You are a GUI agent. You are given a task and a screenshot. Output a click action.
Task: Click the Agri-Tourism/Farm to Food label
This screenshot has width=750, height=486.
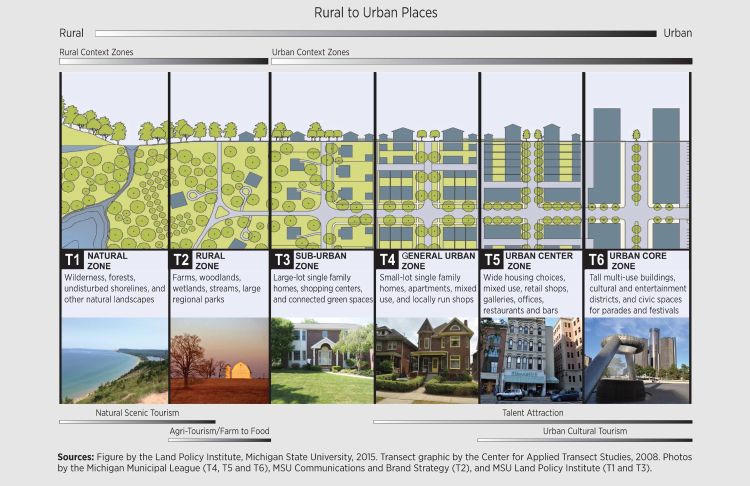(217, 430)
